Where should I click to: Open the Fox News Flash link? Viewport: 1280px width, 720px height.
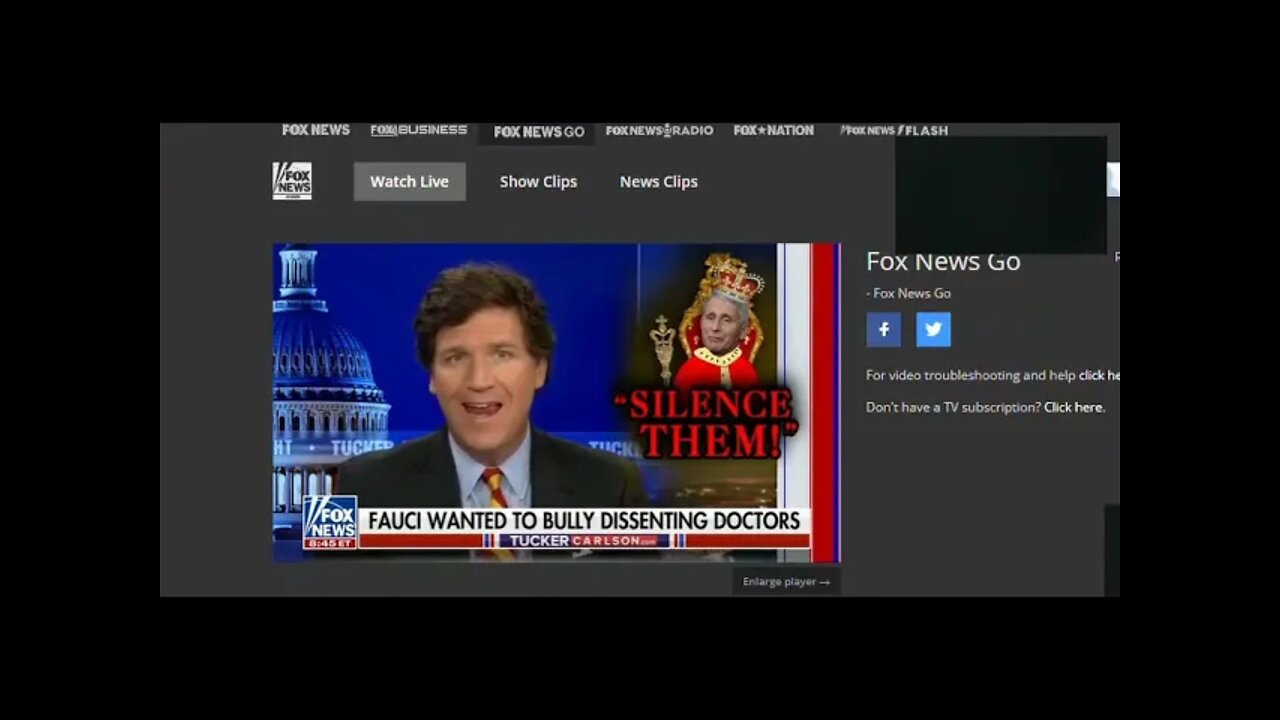point(893,130)
